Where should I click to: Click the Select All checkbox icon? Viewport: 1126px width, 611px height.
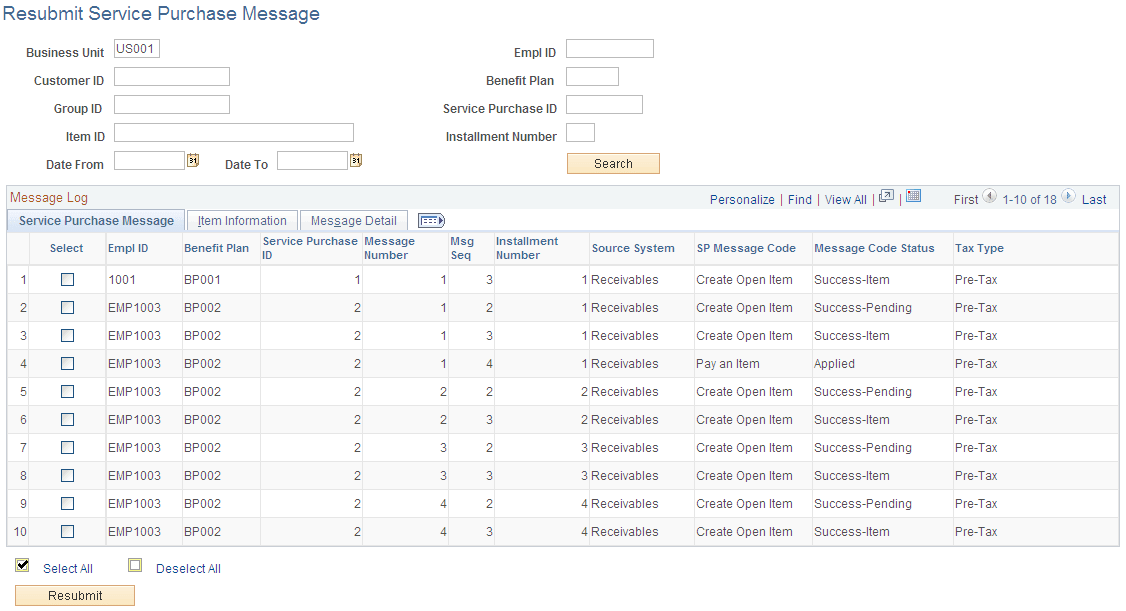coord(22,564)
